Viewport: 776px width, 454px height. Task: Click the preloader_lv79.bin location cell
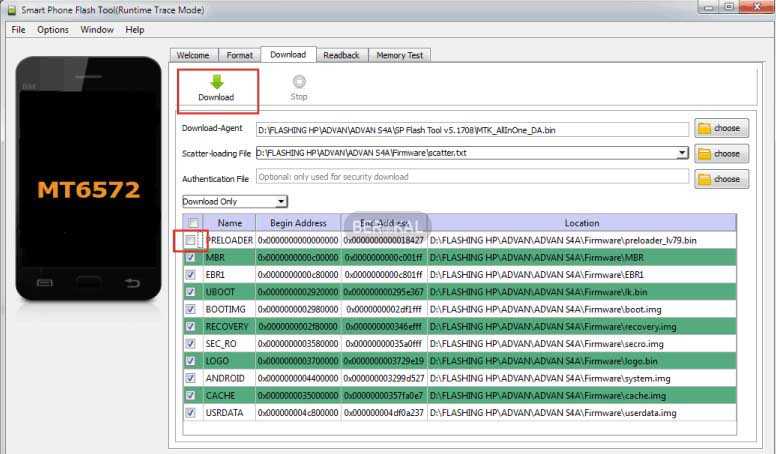[582, 241]
